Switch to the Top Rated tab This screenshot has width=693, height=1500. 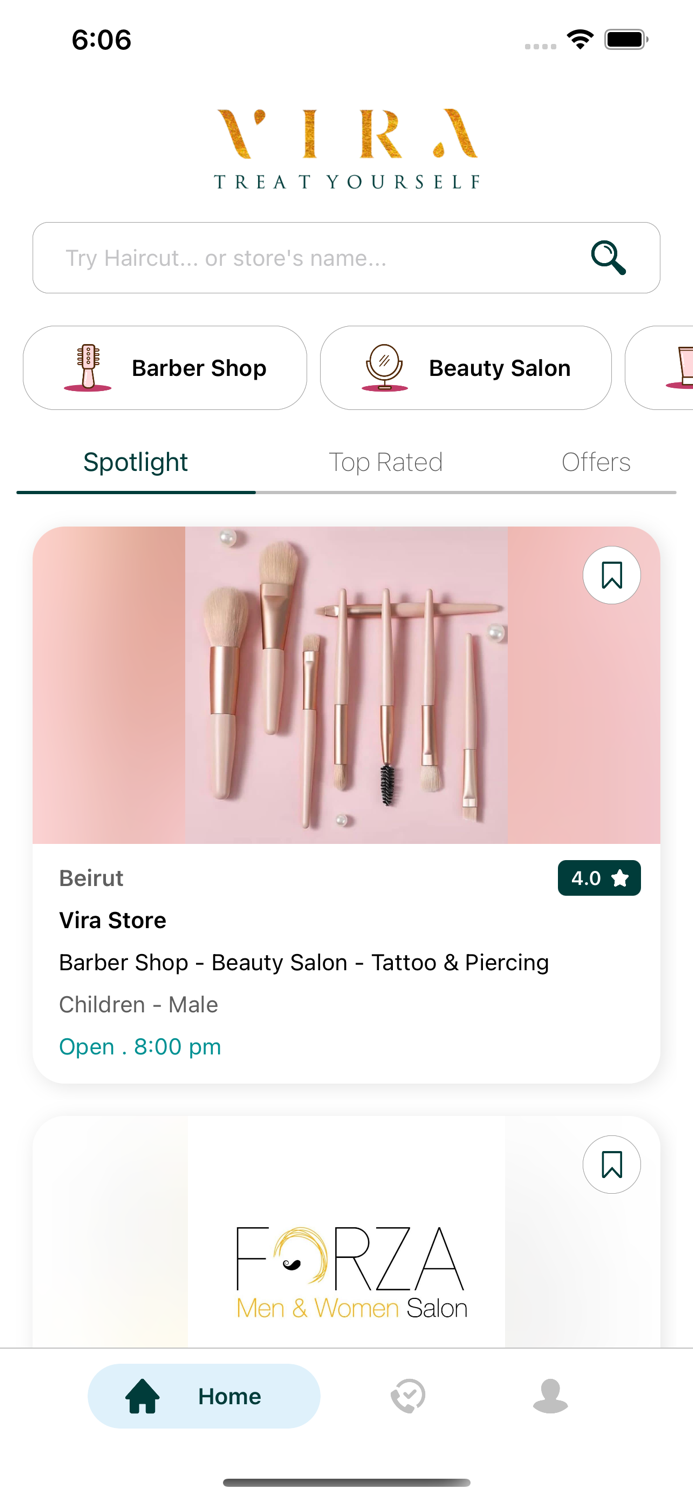386,461
